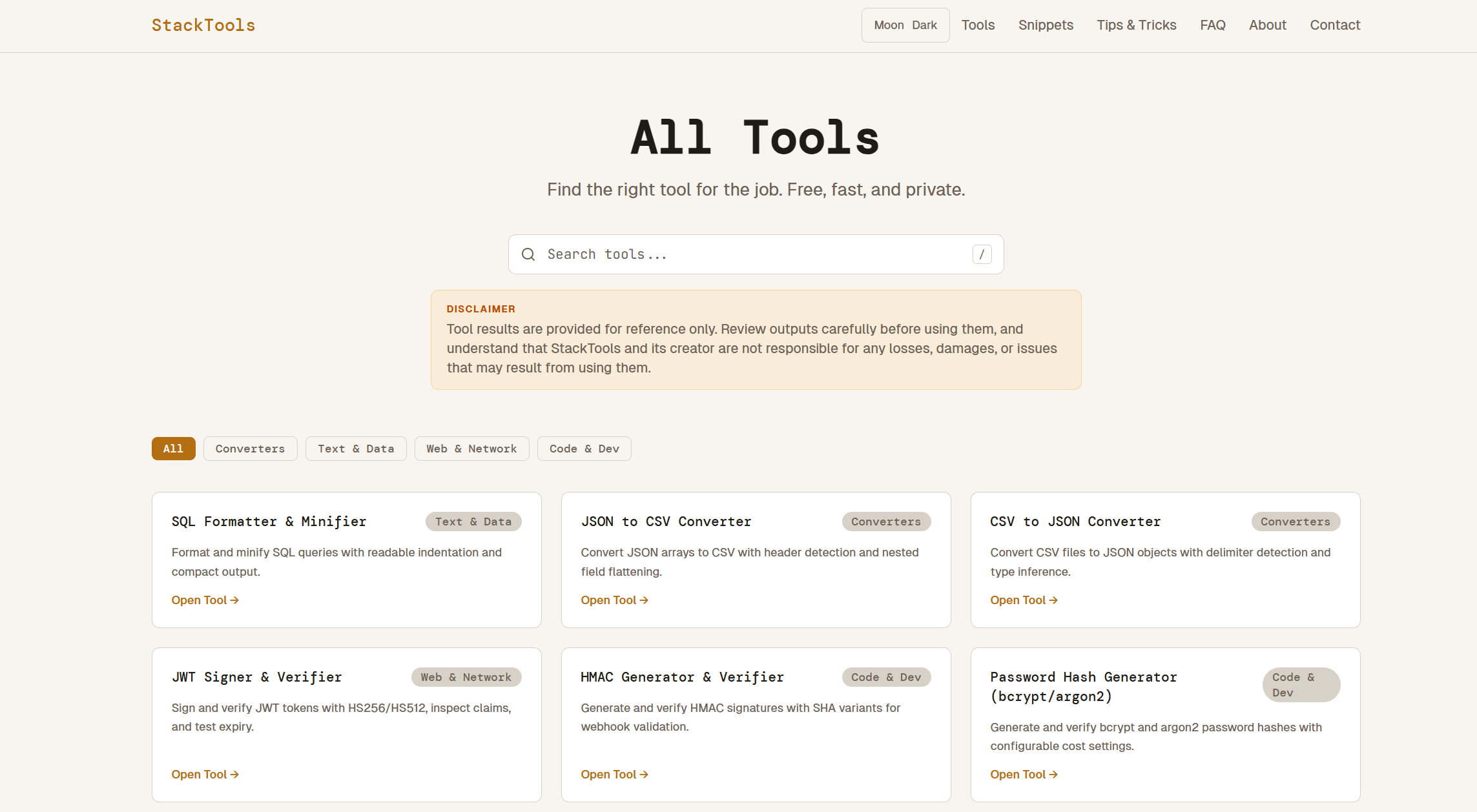Image resolution: width=1477 pixels, height=812 pixels.
Task: Filter by Code & Dev chip
Action: (584, 449)
